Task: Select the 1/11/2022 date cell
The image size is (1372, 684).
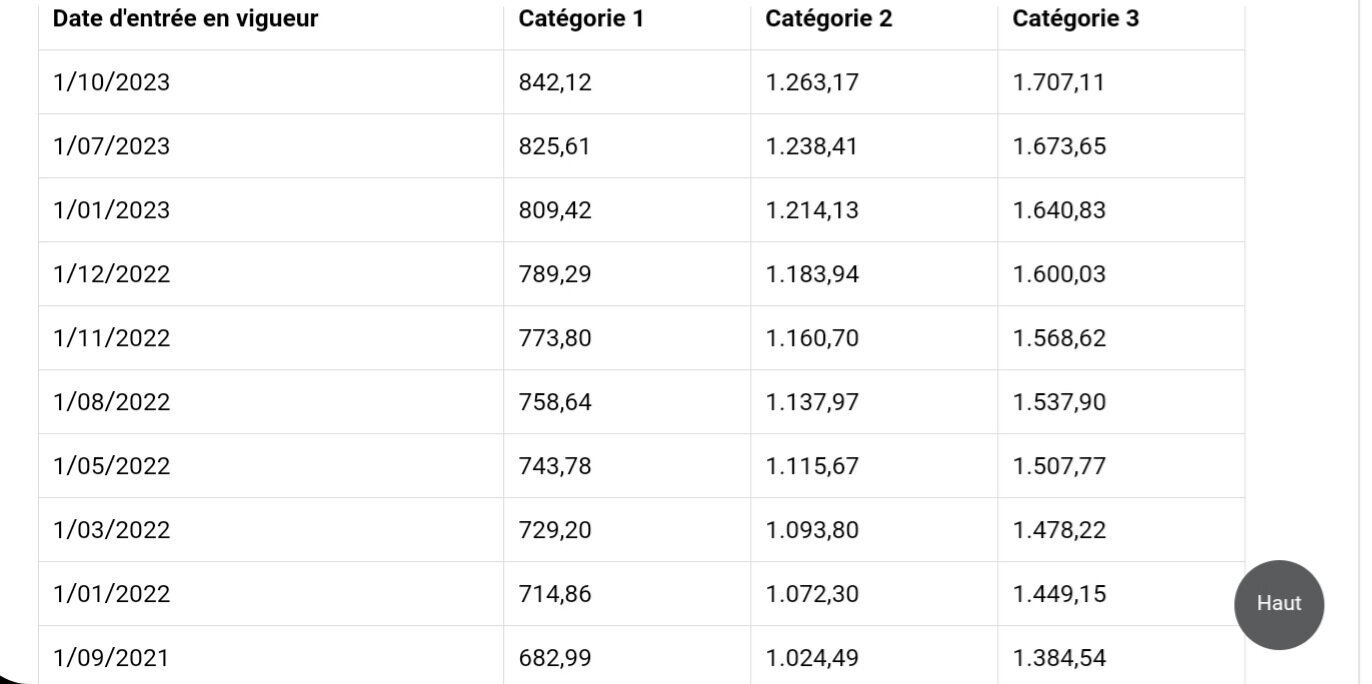Action: [x=111, y=338]
